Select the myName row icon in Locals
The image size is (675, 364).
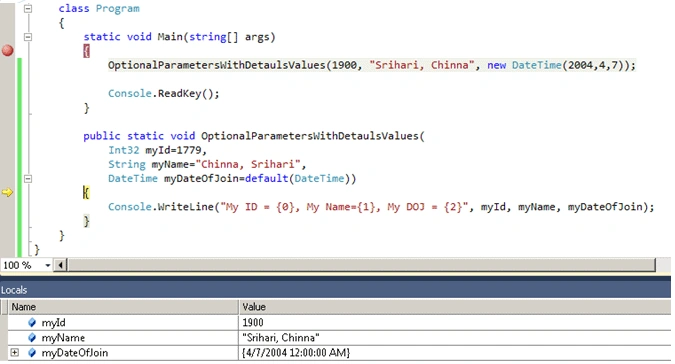(32, 337)
